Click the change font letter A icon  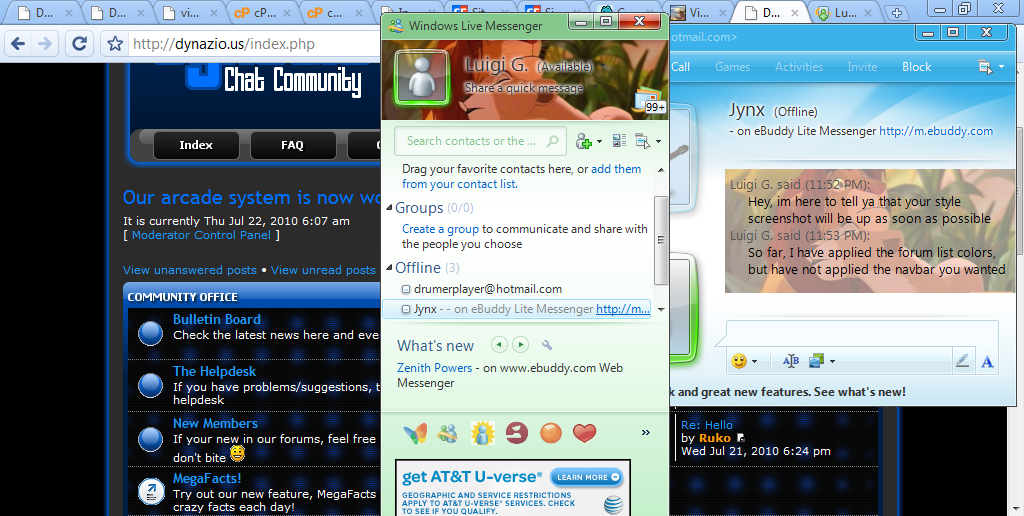coord(987,361)
